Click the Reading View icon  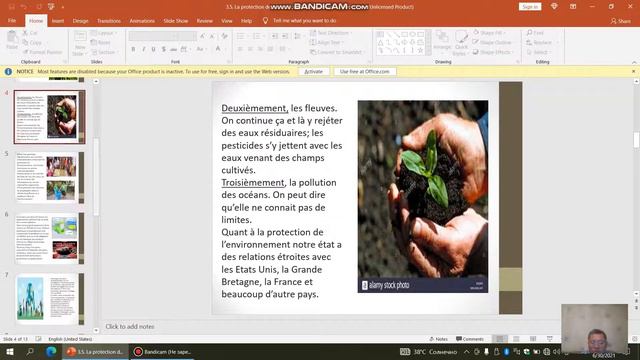(x=533, y=339)
